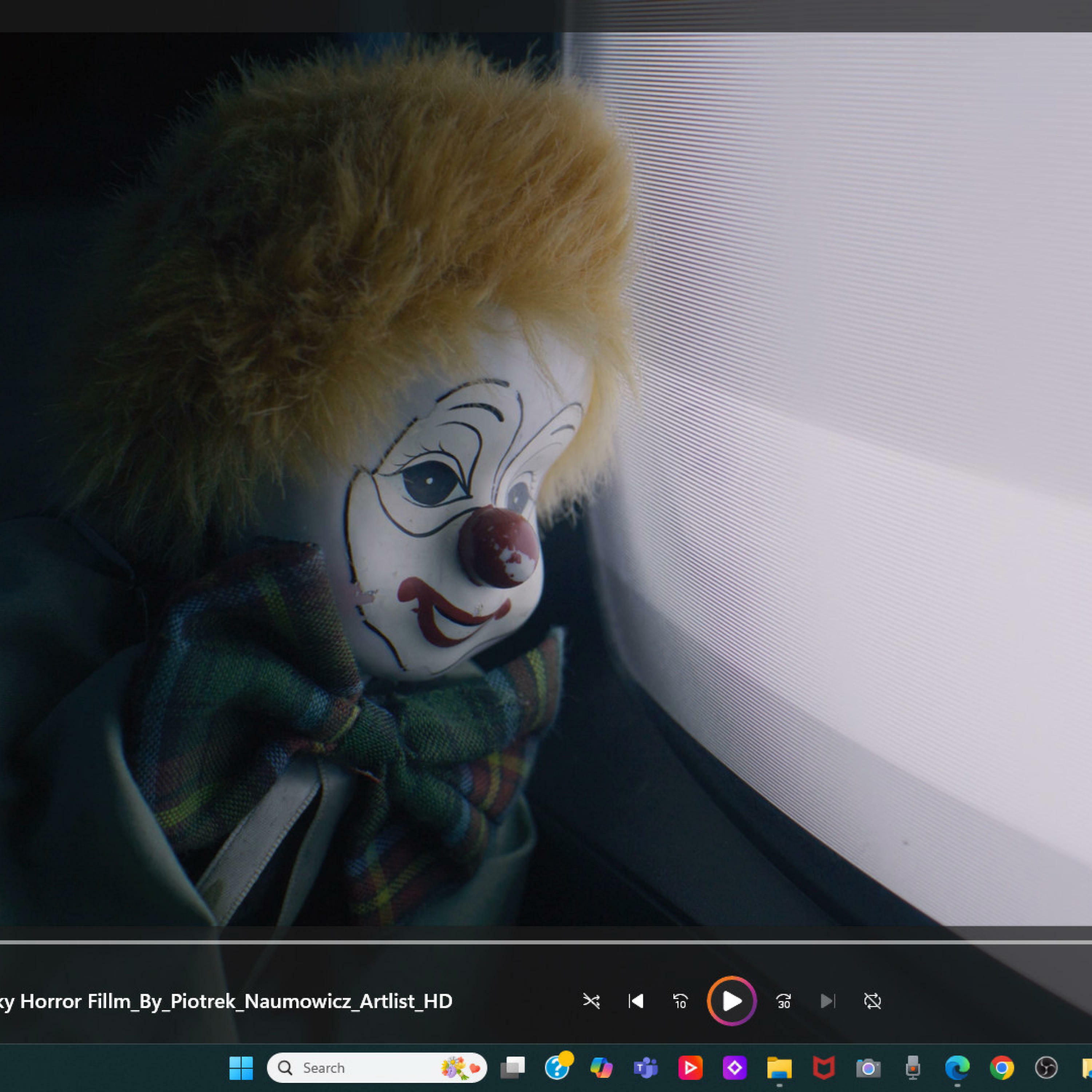Skip back 10 seconds
The image size is (1092, 1092).
coord(681,1001)
